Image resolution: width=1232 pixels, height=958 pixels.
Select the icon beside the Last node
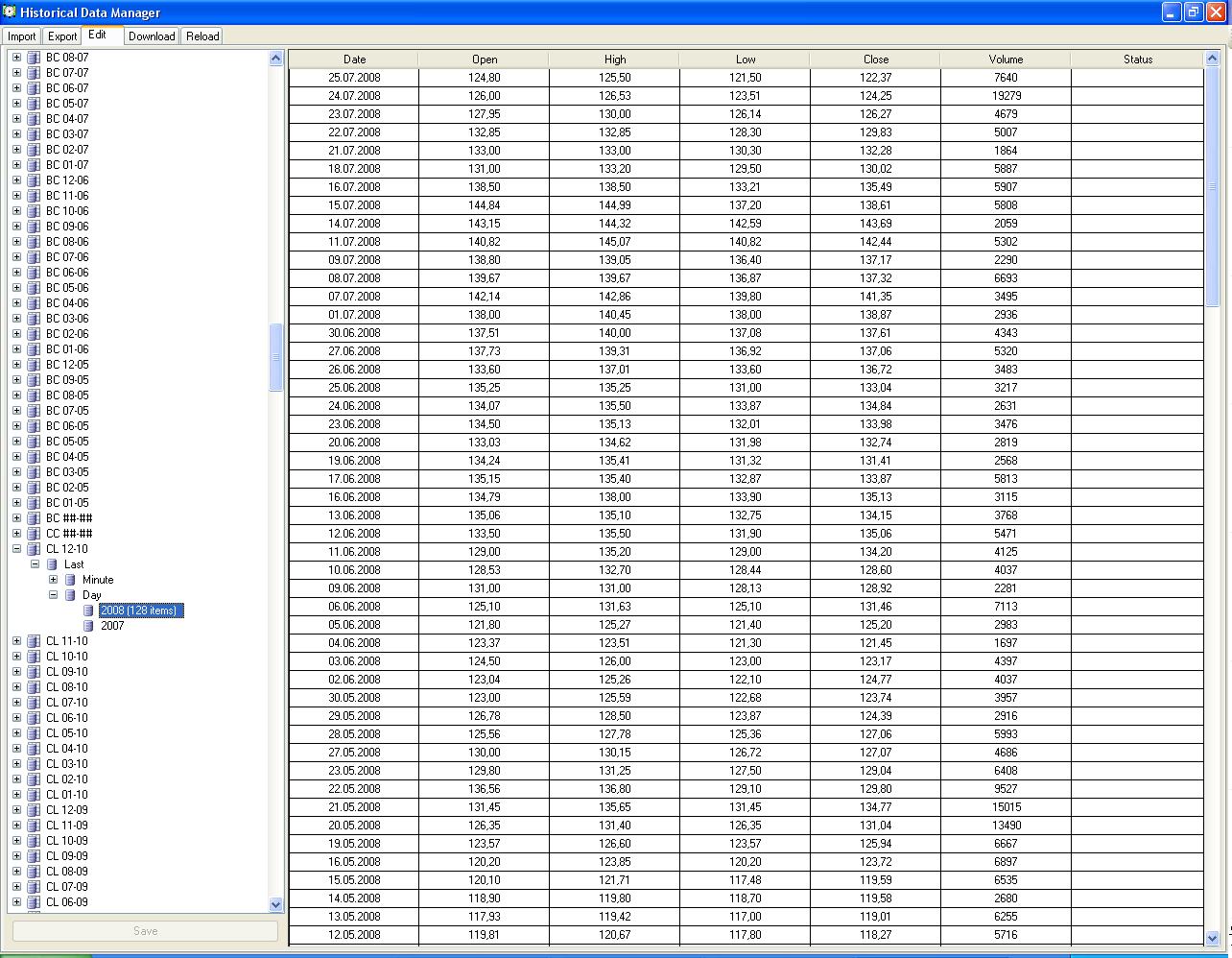[52, 564]
